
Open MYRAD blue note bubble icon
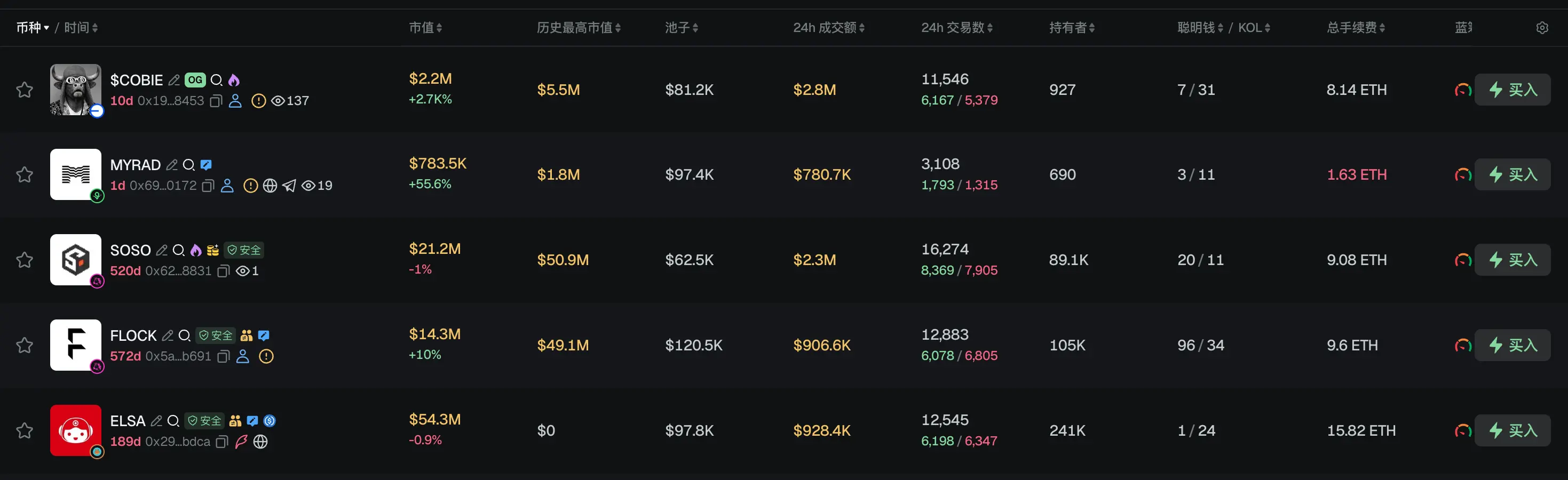[207, 165]
